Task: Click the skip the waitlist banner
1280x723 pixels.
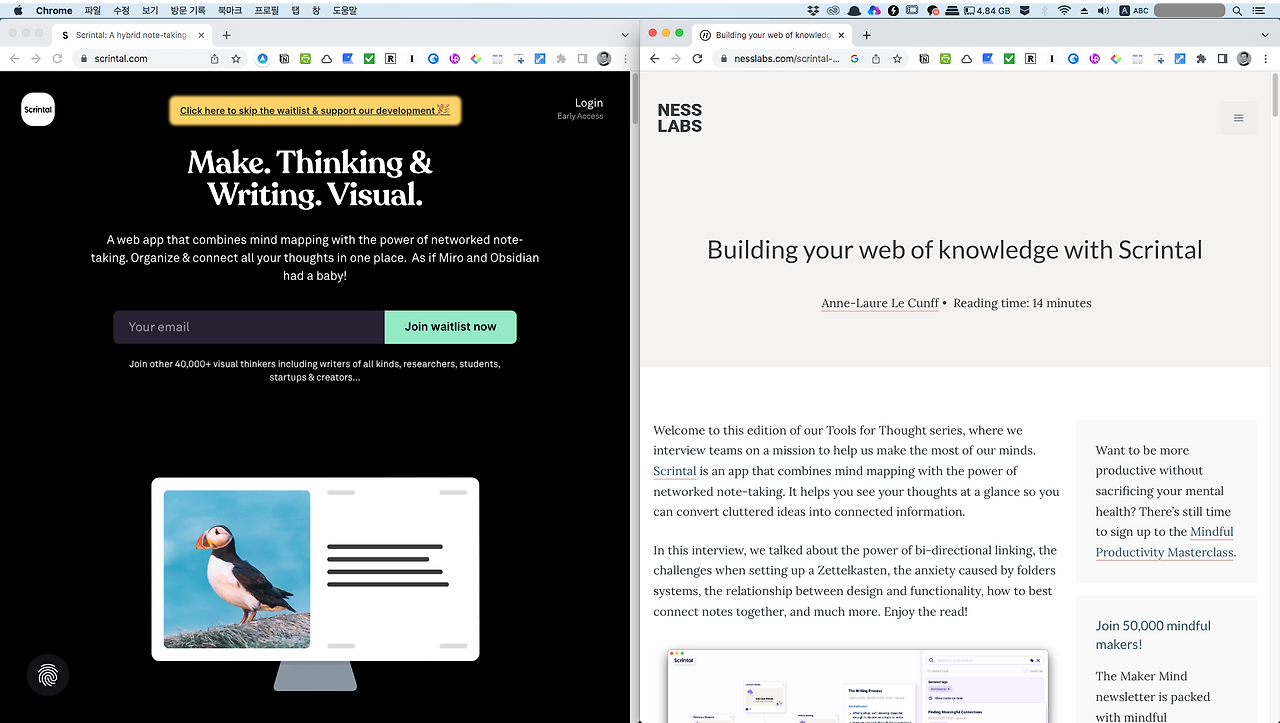Action: click(315, 111)
